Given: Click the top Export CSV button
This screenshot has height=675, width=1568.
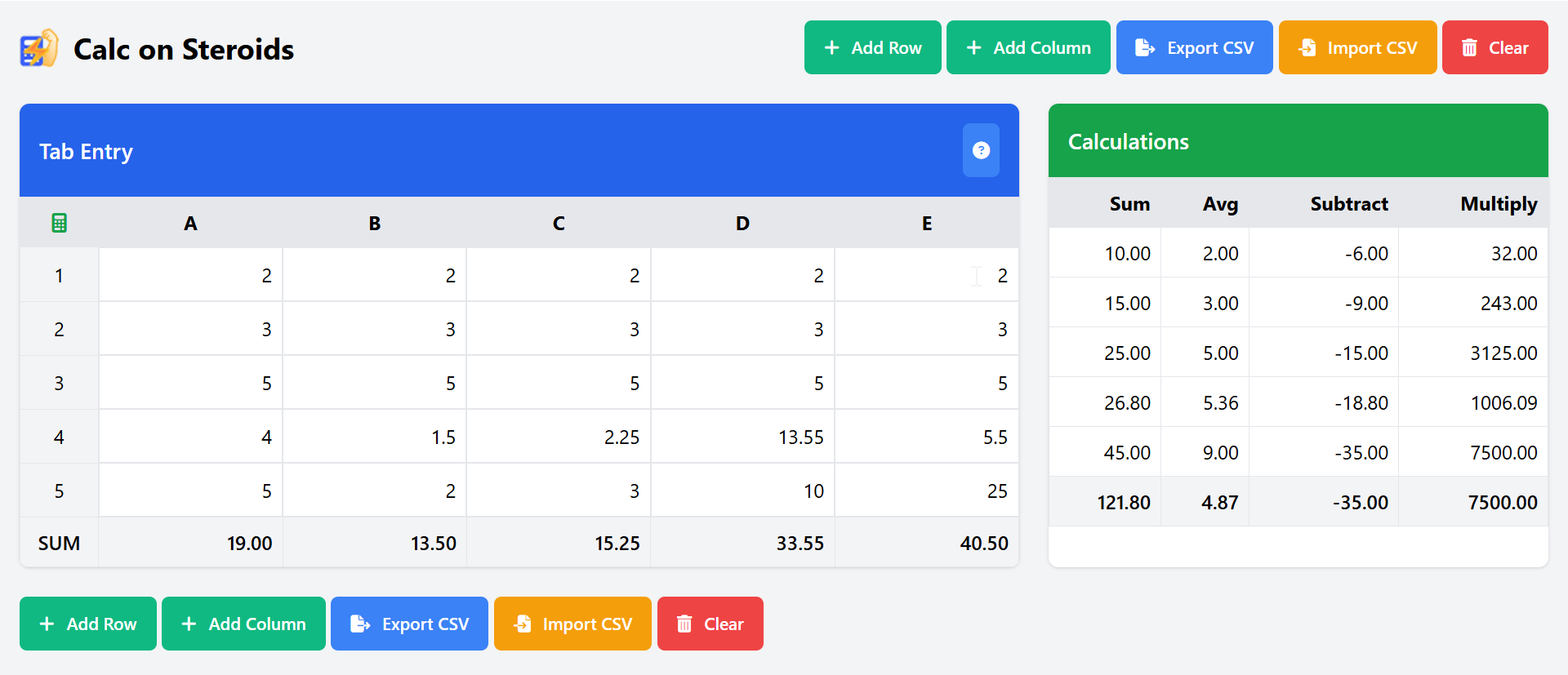Looking at the screenshot, I should [x=1194, y=47].
